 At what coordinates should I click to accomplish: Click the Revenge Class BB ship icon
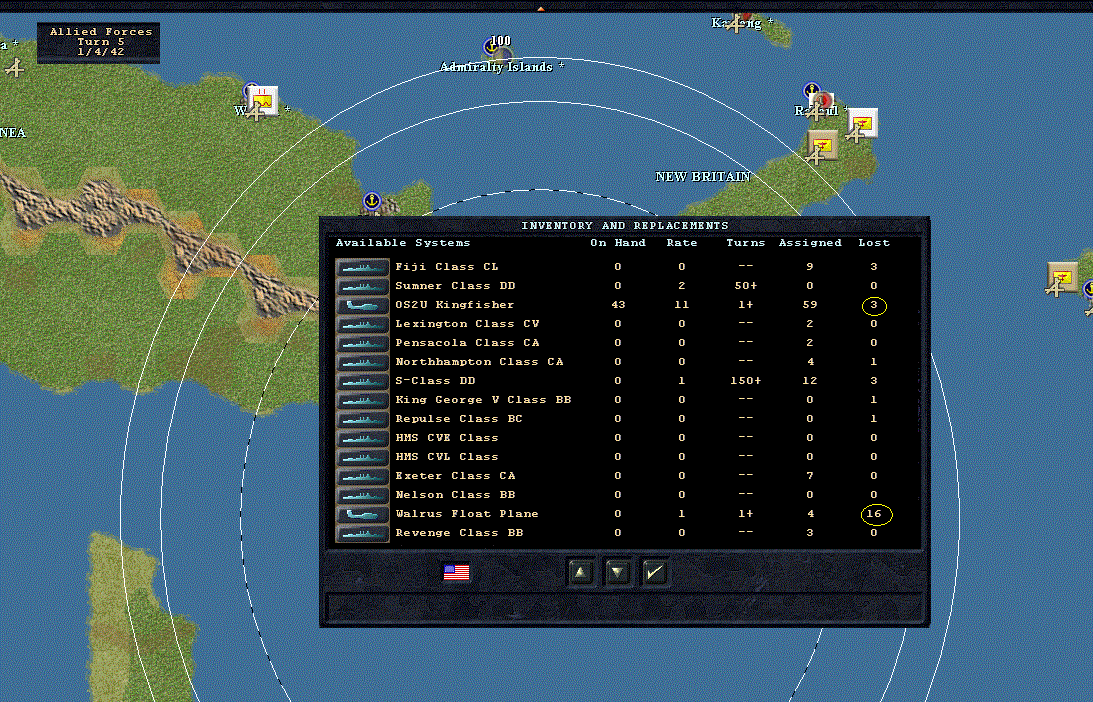tap(362, 533)
